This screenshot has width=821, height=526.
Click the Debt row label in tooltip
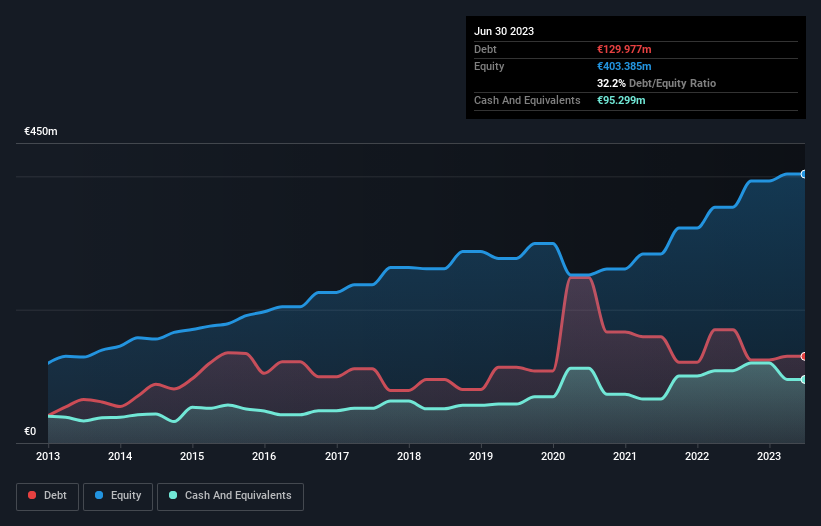click(485, 49)
